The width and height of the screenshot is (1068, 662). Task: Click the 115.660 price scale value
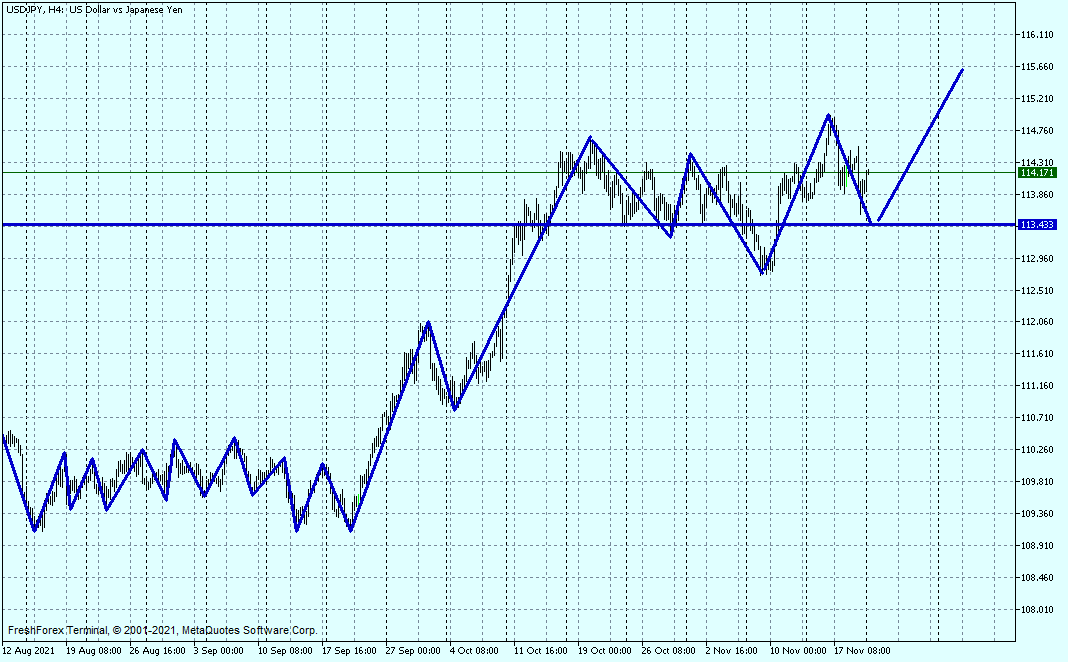click(x=1037, y=67)
